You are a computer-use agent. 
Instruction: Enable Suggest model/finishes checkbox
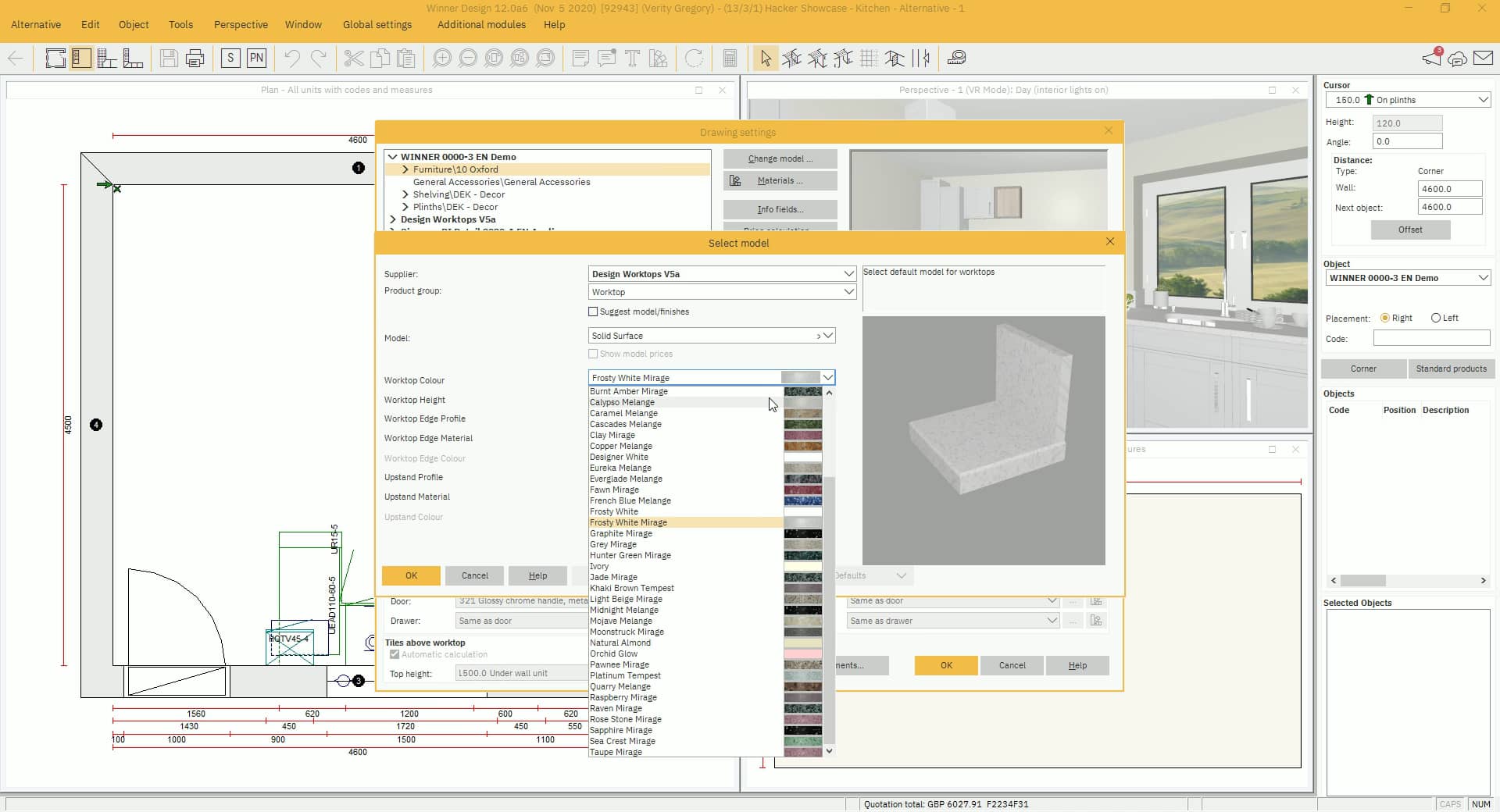(x=593, y=312)
